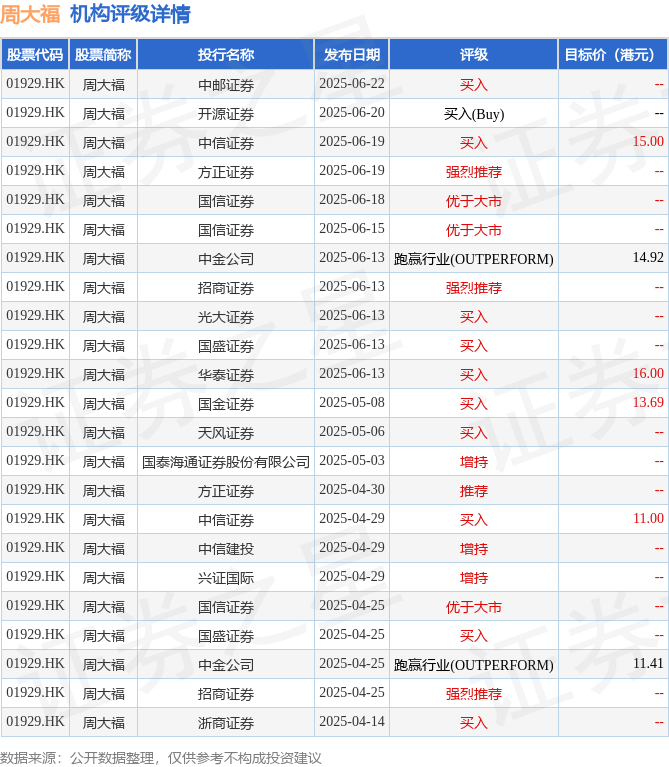This screenshot has width=669, height=767.
Task: Click the 机构评级详情 heading
Action: point(130,14)
